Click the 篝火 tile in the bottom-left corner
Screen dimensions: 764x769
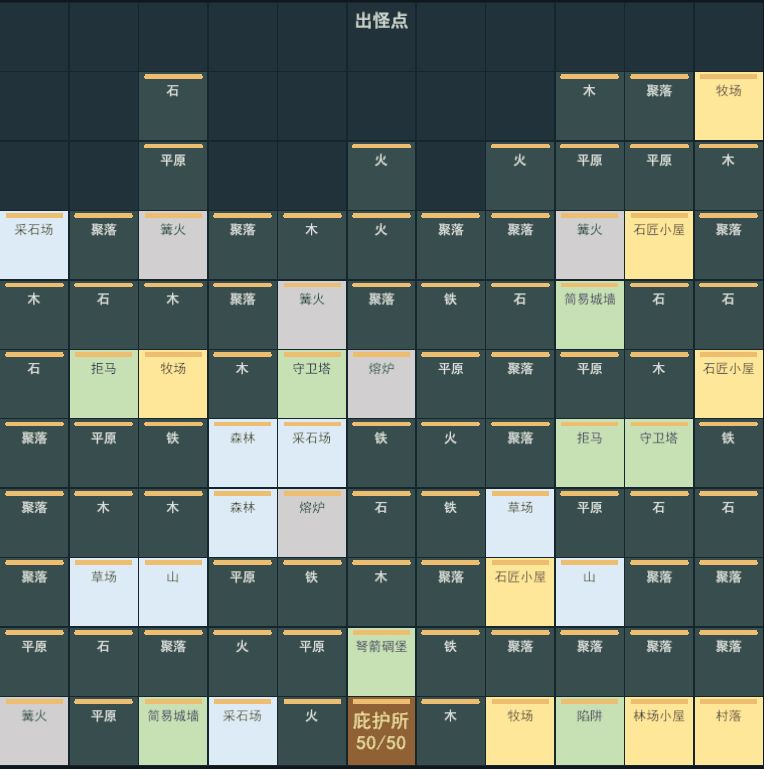tap(34, 731)
